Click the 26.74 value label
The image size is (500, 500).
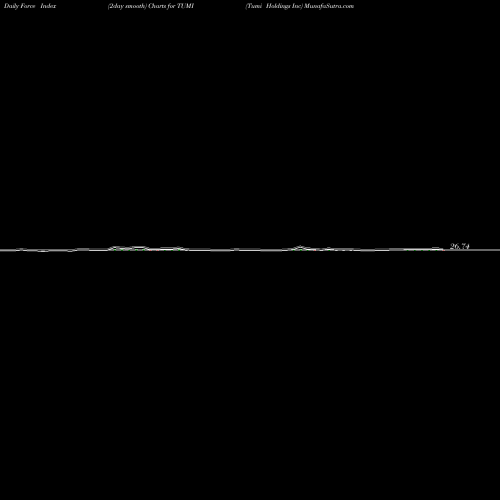coord(460,246)
